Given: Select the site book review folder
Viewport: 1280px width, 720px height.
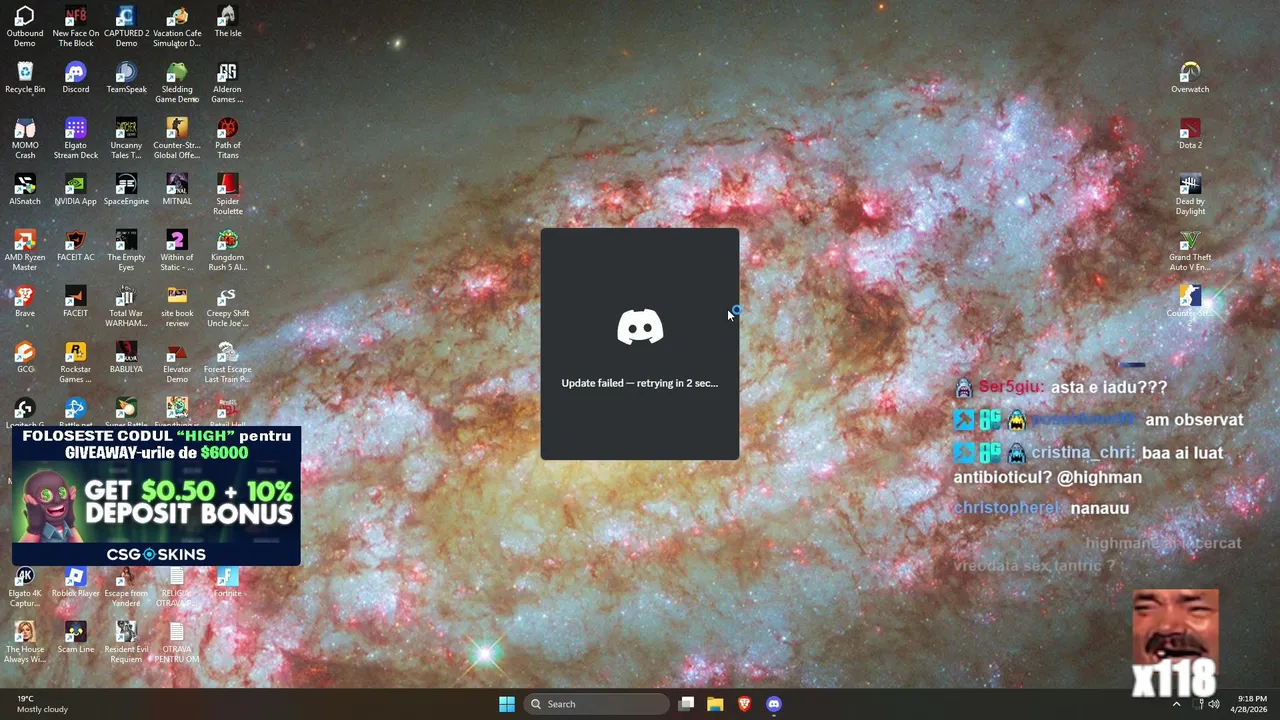Looking at the screenshot, I should click(x=177, y=307).
